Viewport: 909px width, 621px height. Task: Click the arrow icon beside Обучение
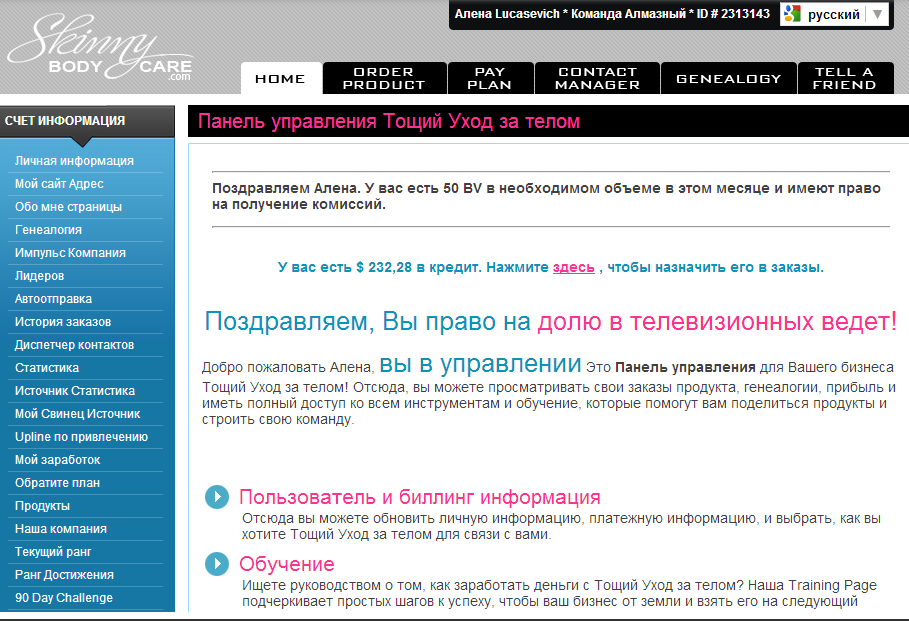217,564
